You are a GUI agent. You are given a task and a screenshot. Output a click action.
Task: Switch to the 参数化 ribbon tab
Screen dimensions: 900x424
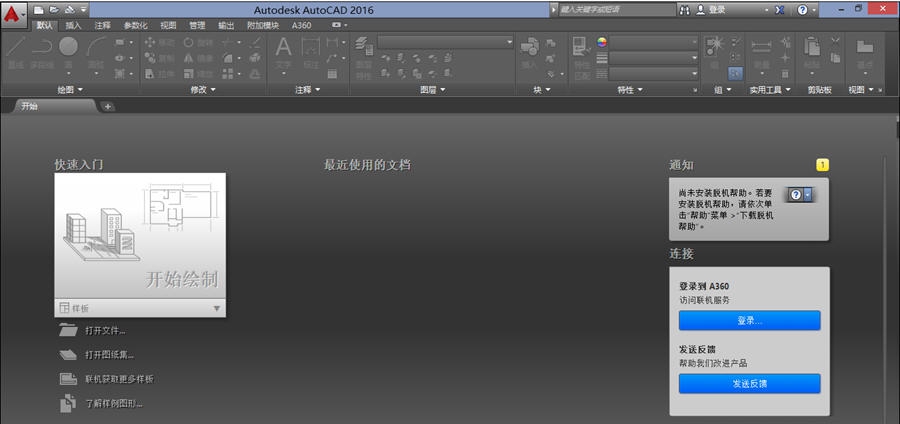click(x=135, y=25)
